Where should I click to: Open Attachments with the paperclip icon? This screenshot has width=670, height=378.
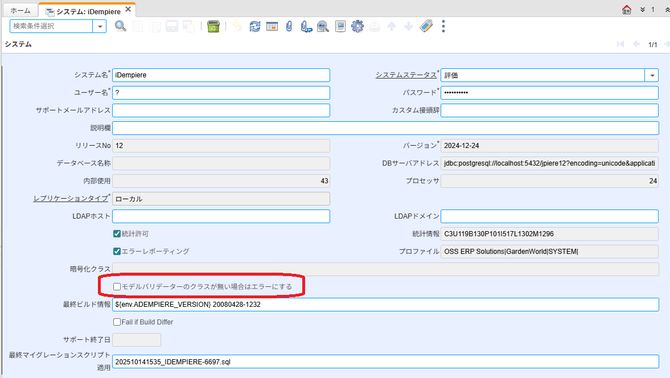click(289, 26)
